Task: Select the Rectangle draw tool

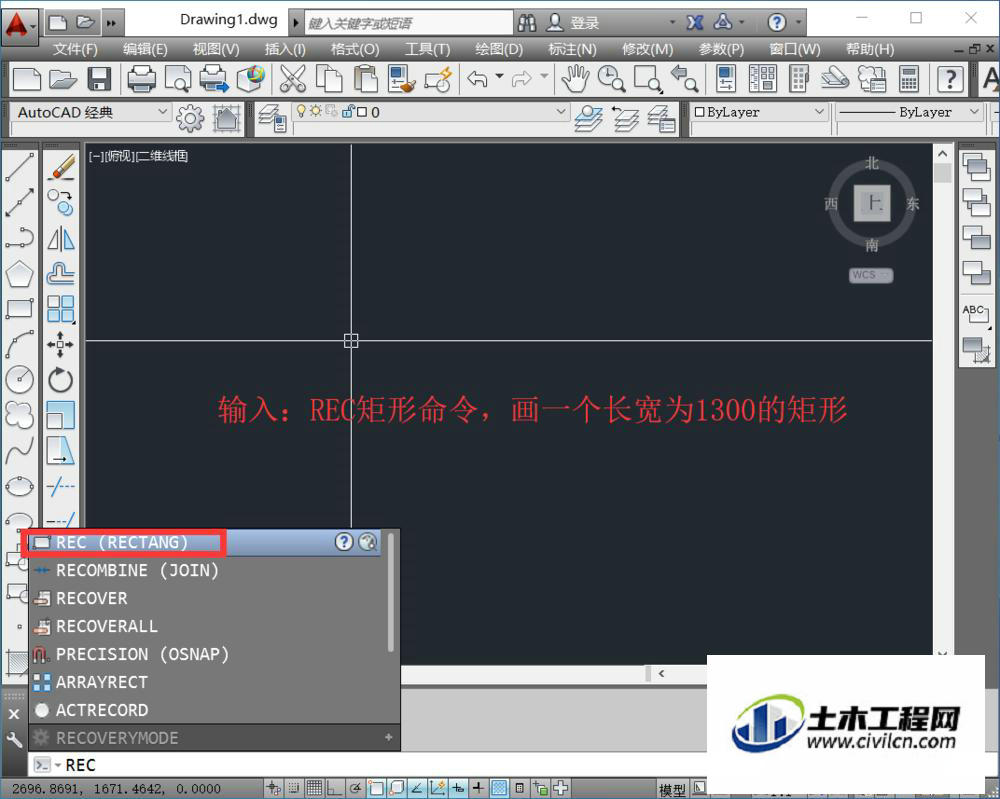Action: tap(19, 309)
